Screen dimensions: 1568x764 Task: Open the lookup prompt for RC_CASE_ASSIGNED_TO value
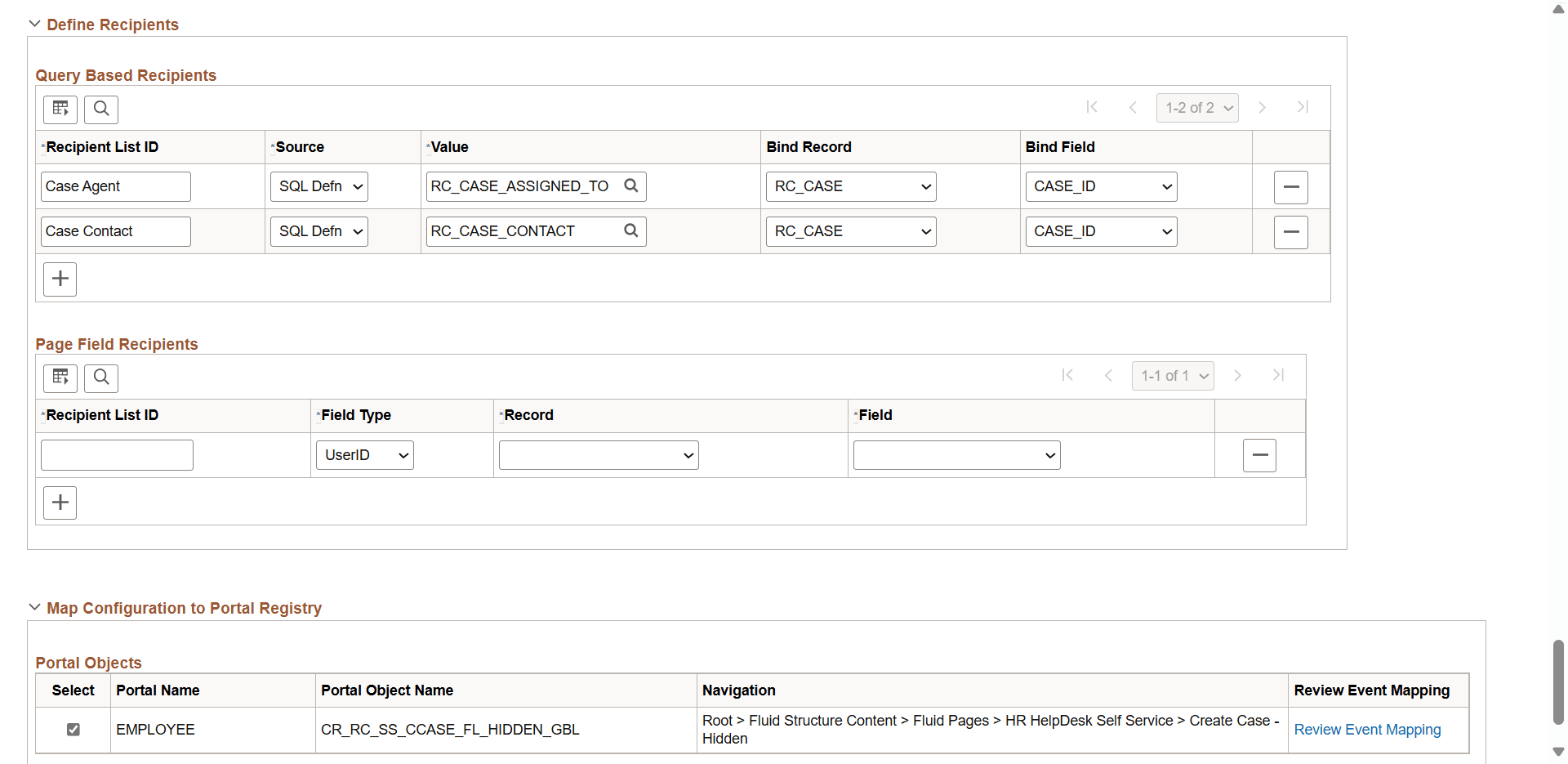click(x=630, y=185)
